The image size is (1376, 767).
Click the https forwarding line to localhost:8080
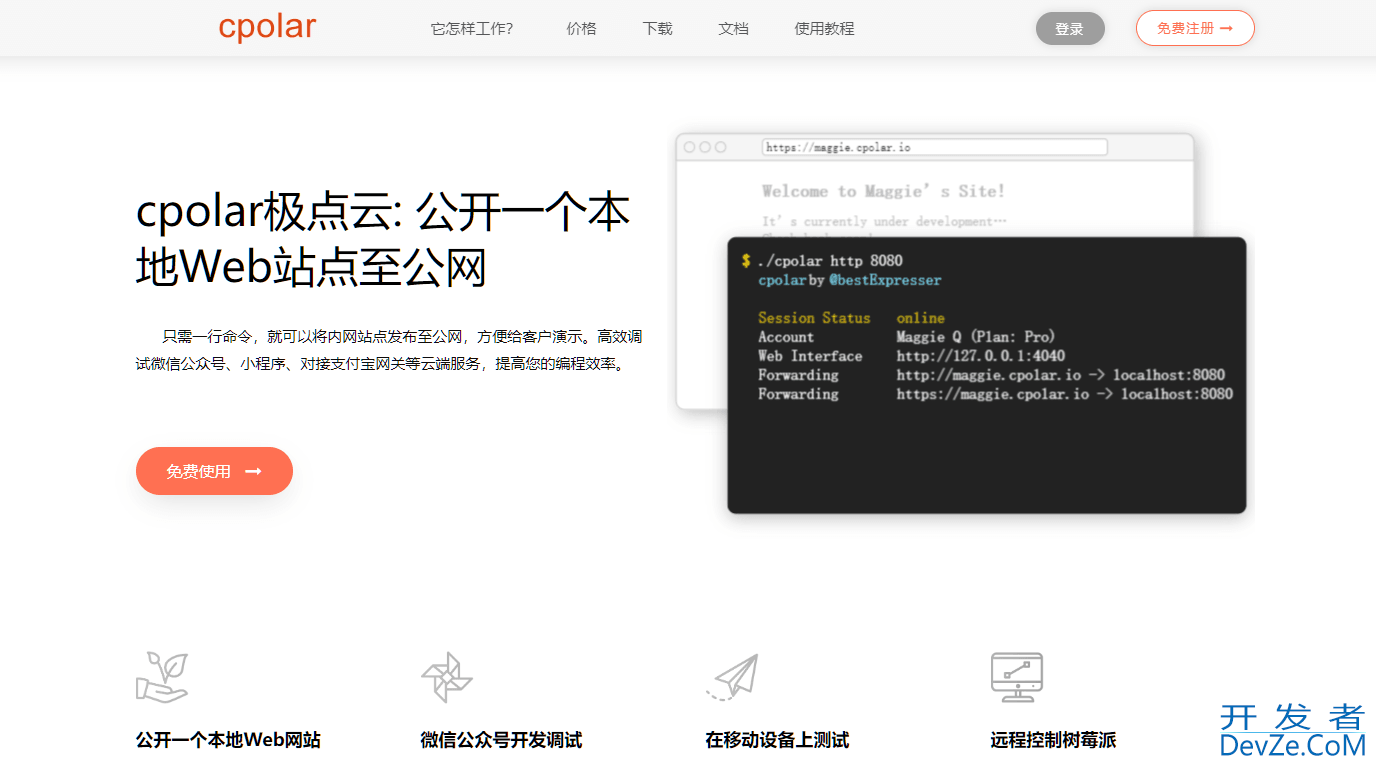(995, 394)
